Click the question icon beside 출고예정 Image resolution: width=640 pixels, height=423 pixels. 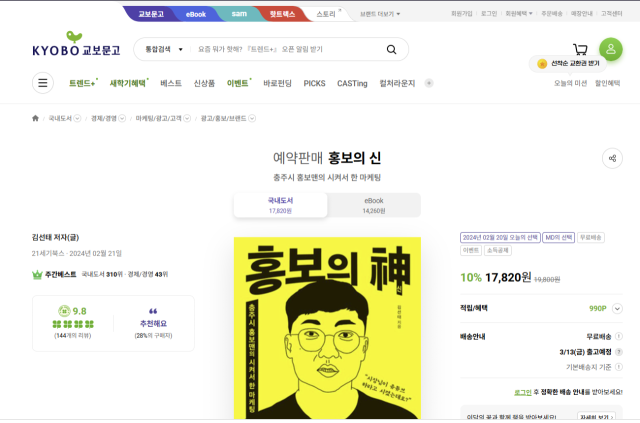(619, 352)
